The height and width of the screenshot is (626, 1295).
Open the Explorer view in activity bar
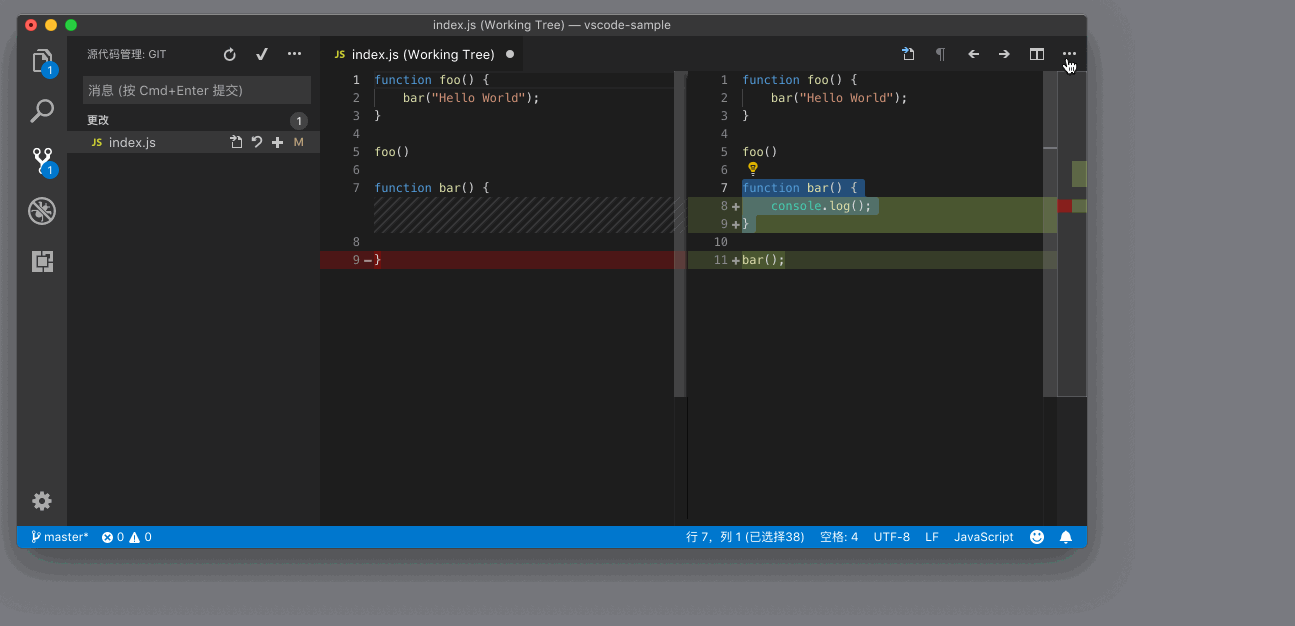42,62
